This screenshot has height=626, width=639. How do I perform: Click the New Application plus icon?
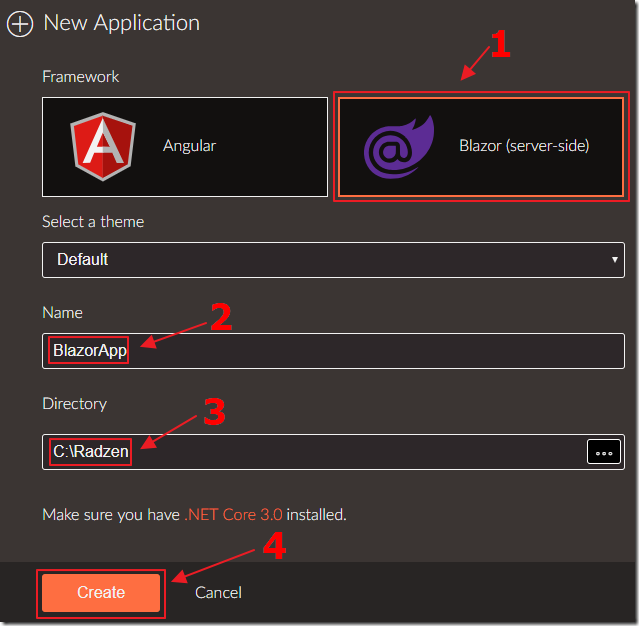coord(20,24)
